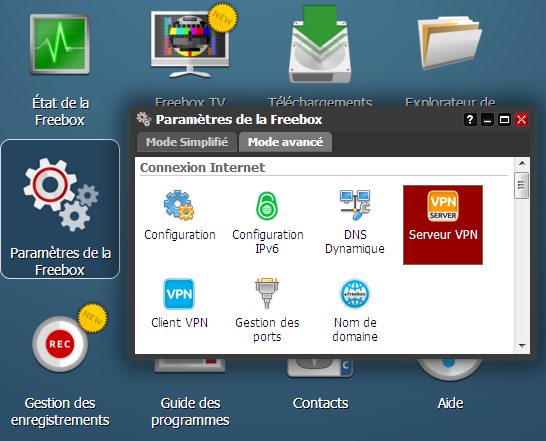Click the Contacts desktop label
The width and height of the screenshot is (546, 441).
(320, 403)
